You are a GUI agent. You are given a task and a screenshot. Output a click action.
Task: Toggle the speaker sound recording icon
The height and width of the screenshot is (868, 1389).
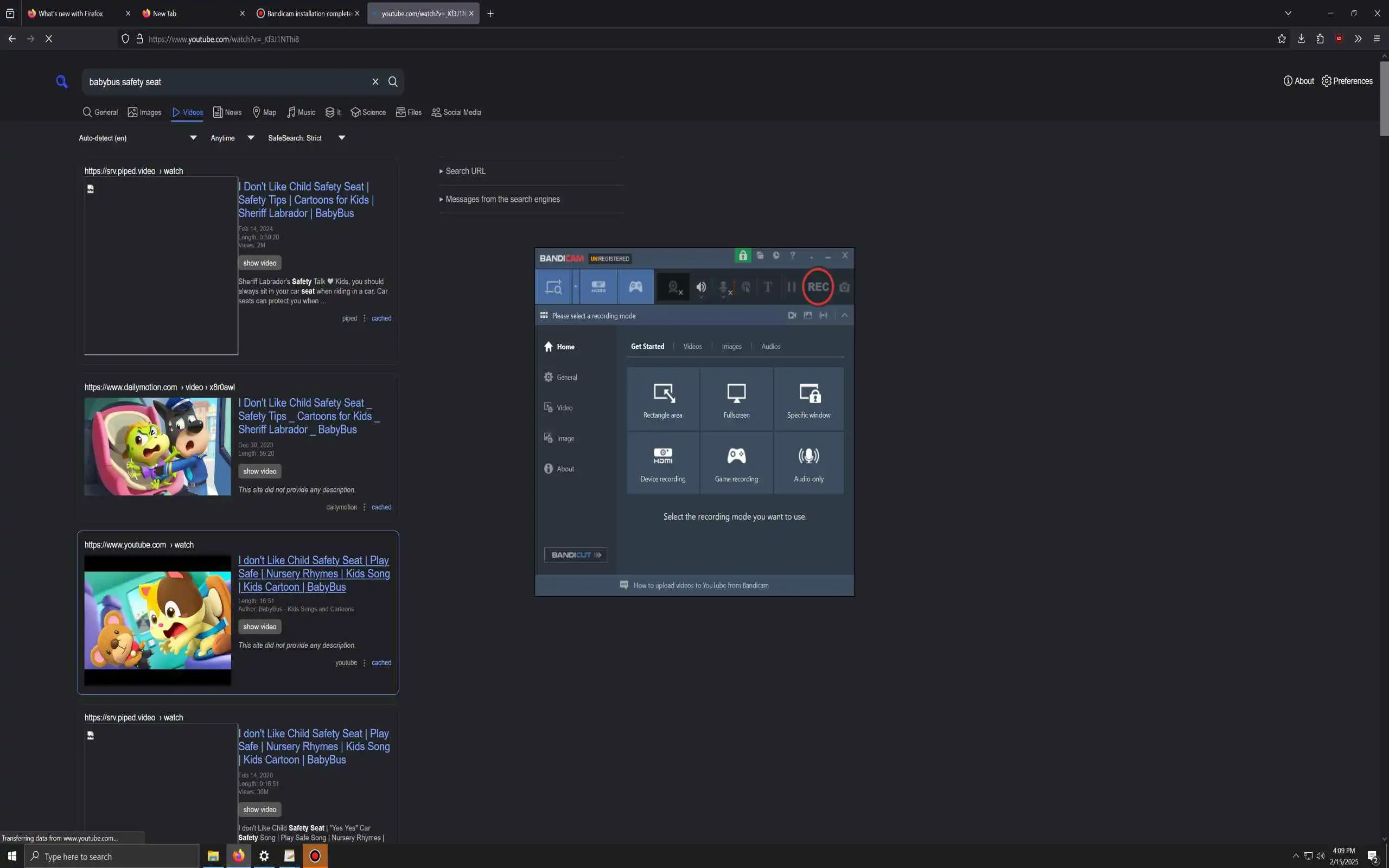click(701, 287)
